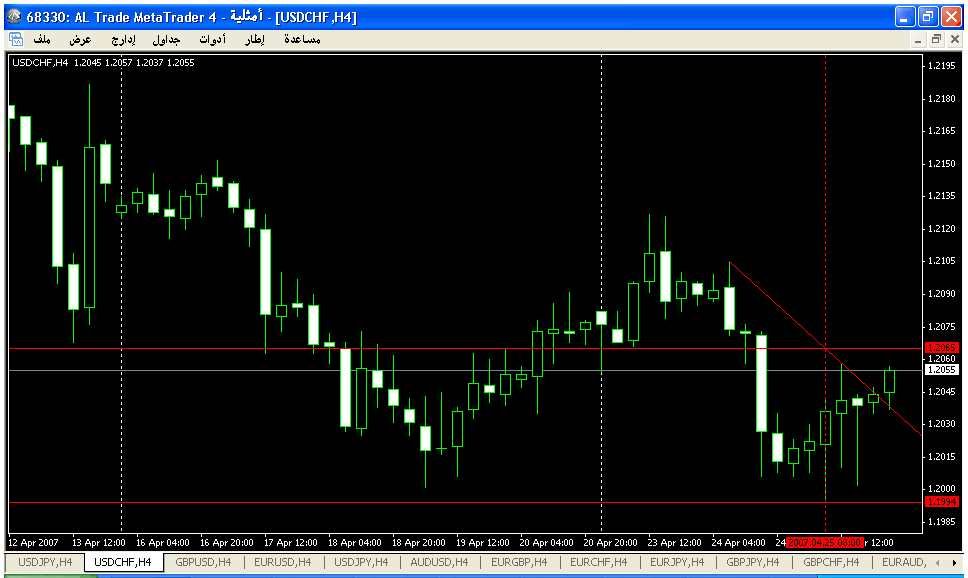968x578 pixels.
Task: Switch to the GBPJPY,H4 chart tab
Action: pyautogui.click(x=753, y=562)
